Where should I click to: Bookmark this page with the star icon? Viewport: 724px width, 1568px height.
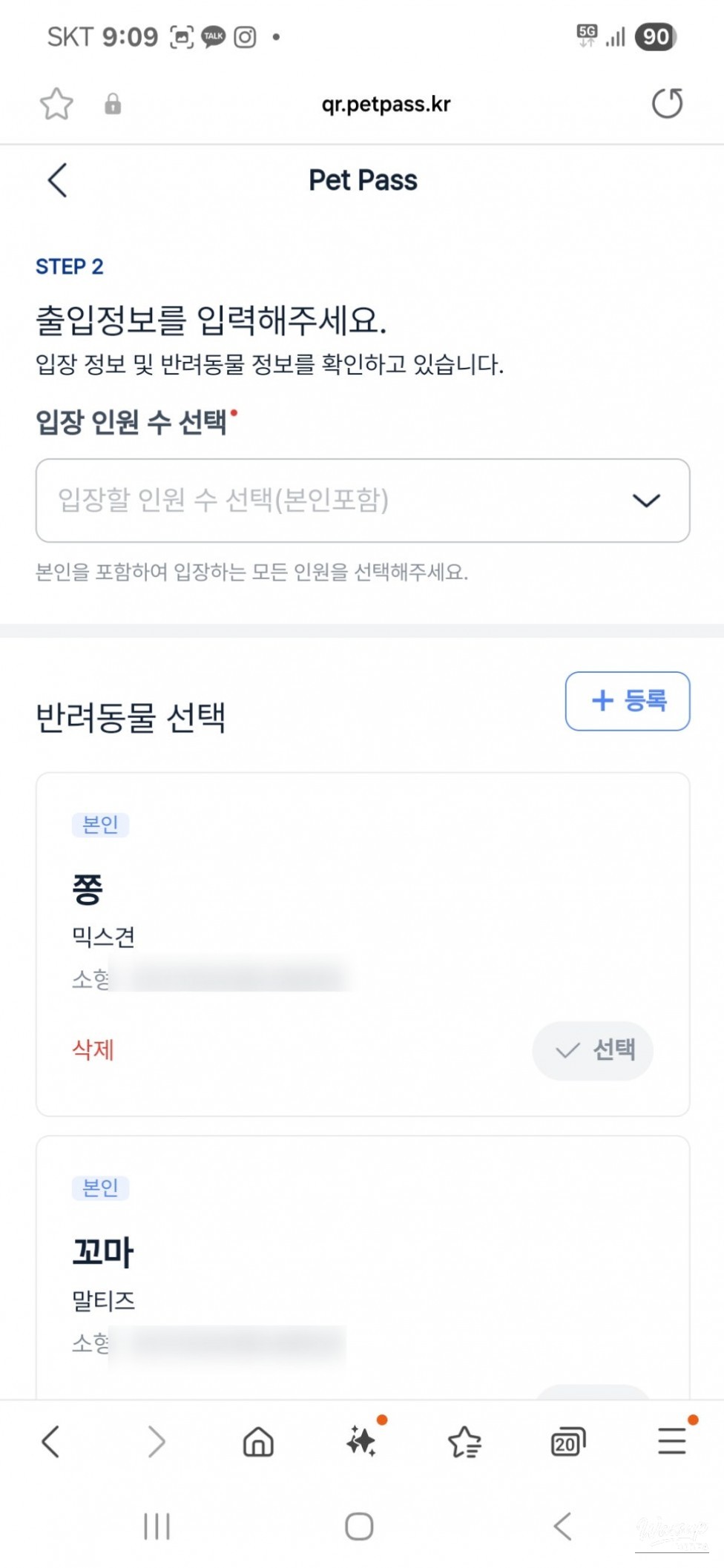click(x=56, y=104)
